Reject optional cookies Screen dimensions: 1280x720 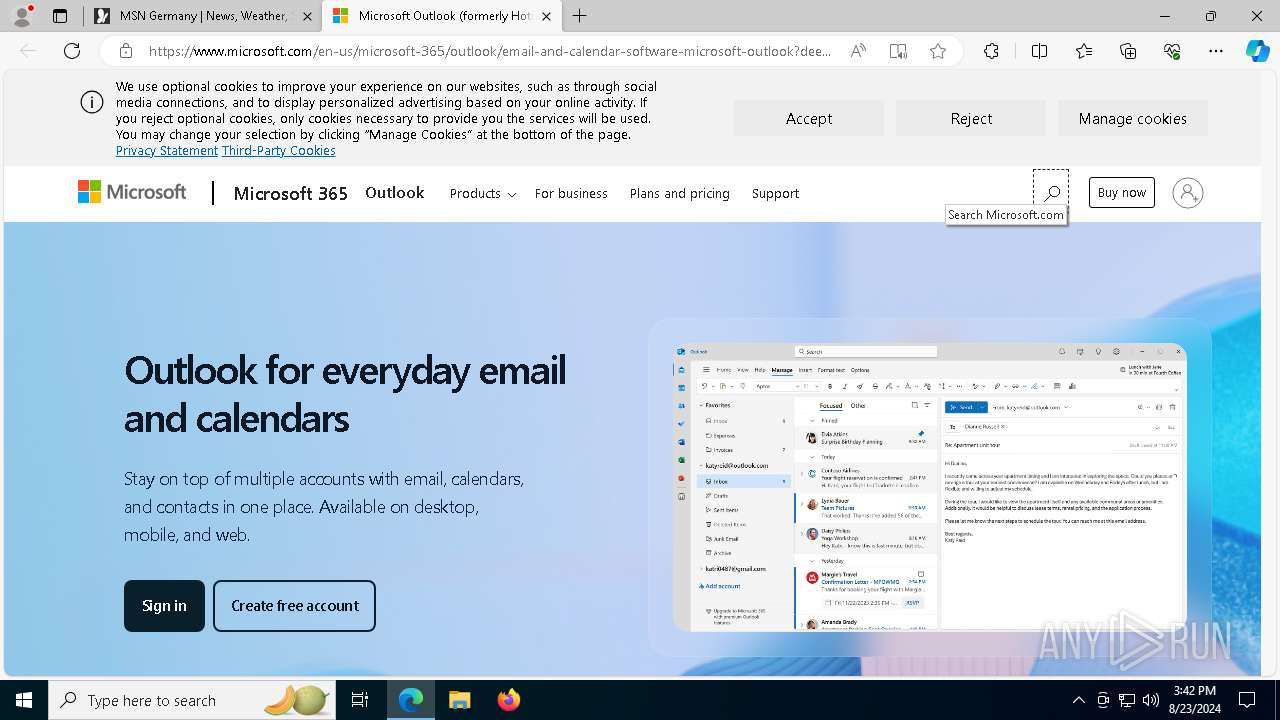(971, 118)
